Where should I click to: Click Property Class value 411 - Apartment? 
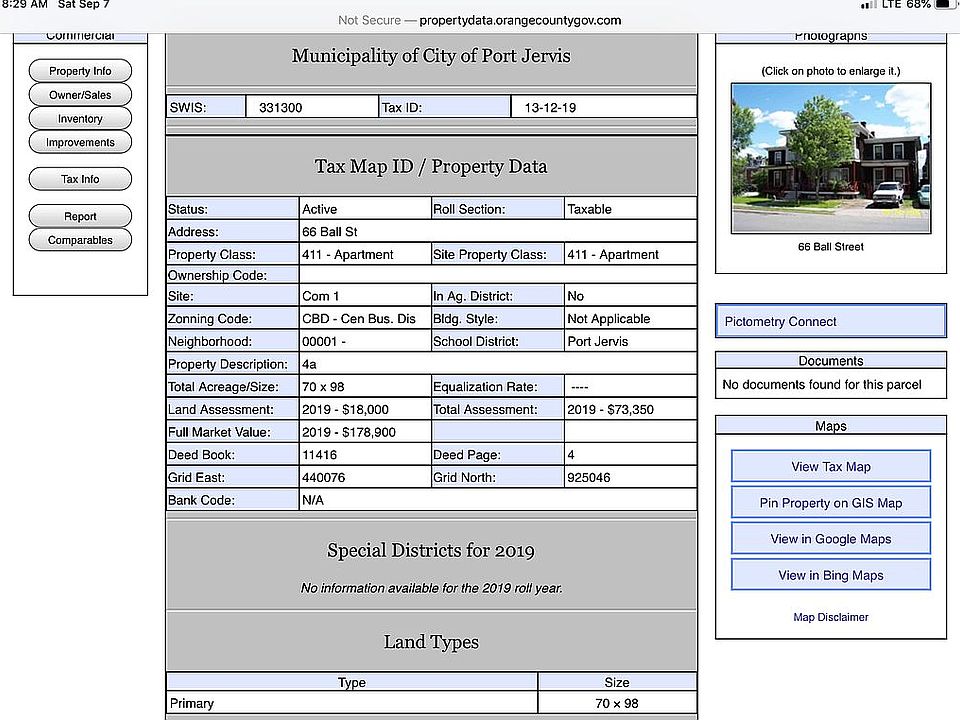pos(347,254)
